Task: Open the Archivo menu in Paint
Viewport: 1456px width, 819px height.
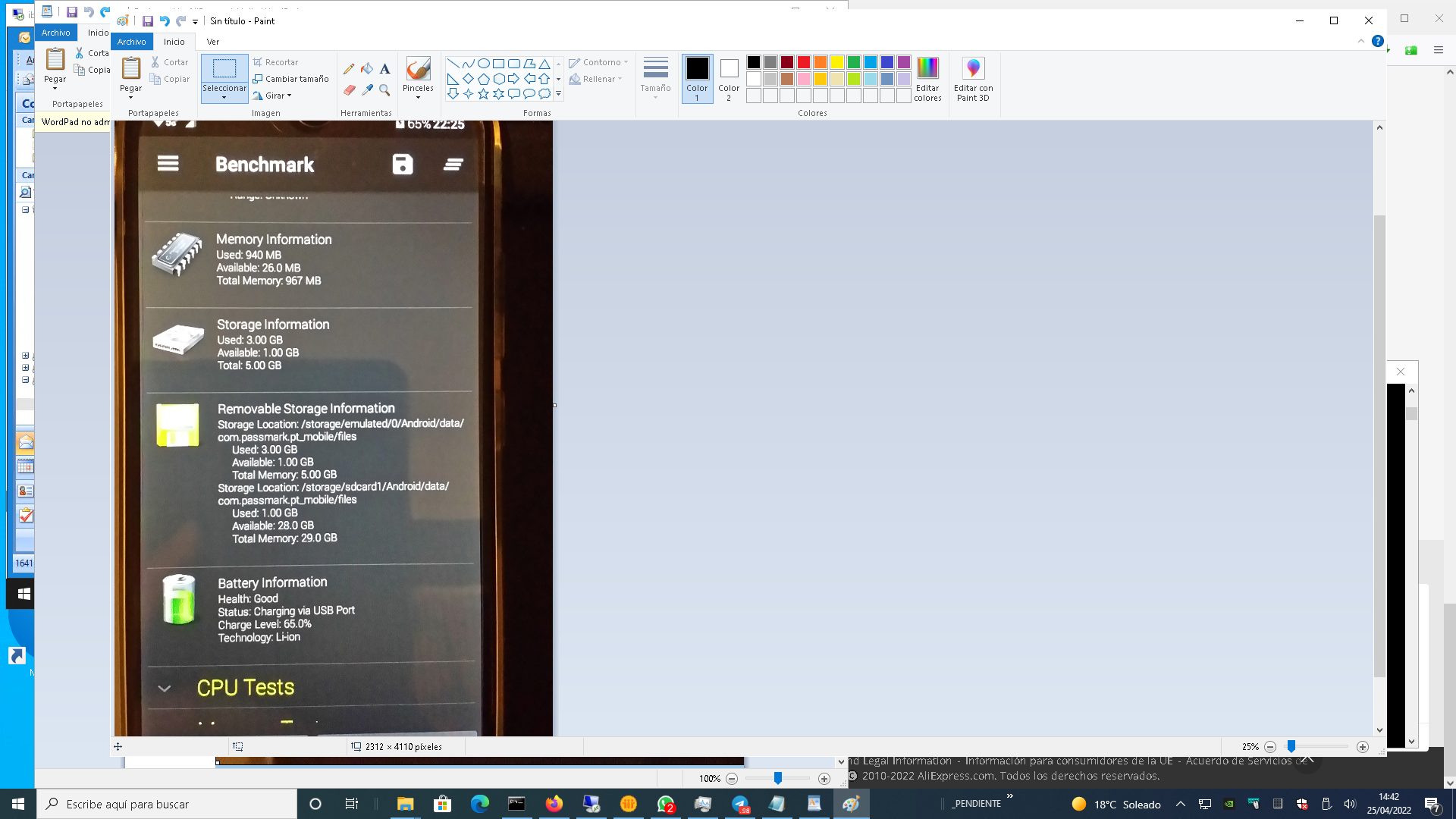Action: pos(131,42)
